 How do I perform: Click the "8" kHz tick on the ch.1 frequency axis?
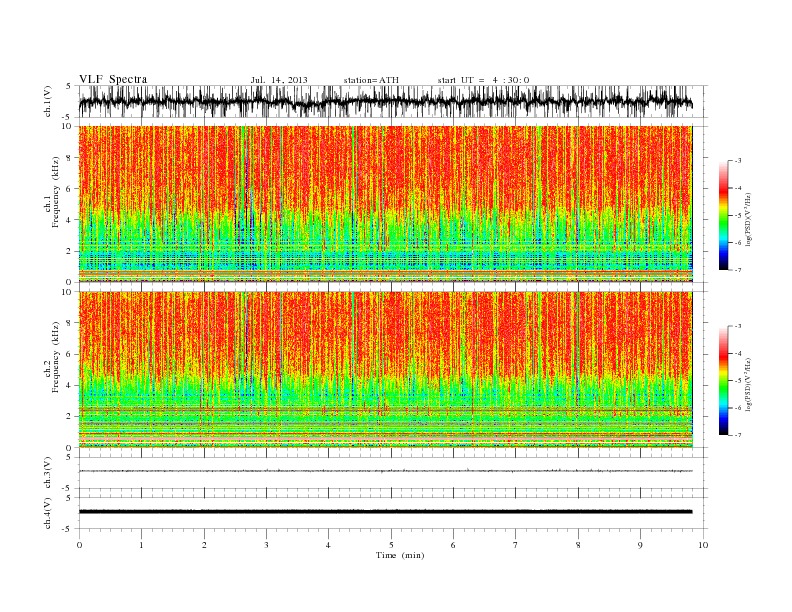(x=69, y=158)
